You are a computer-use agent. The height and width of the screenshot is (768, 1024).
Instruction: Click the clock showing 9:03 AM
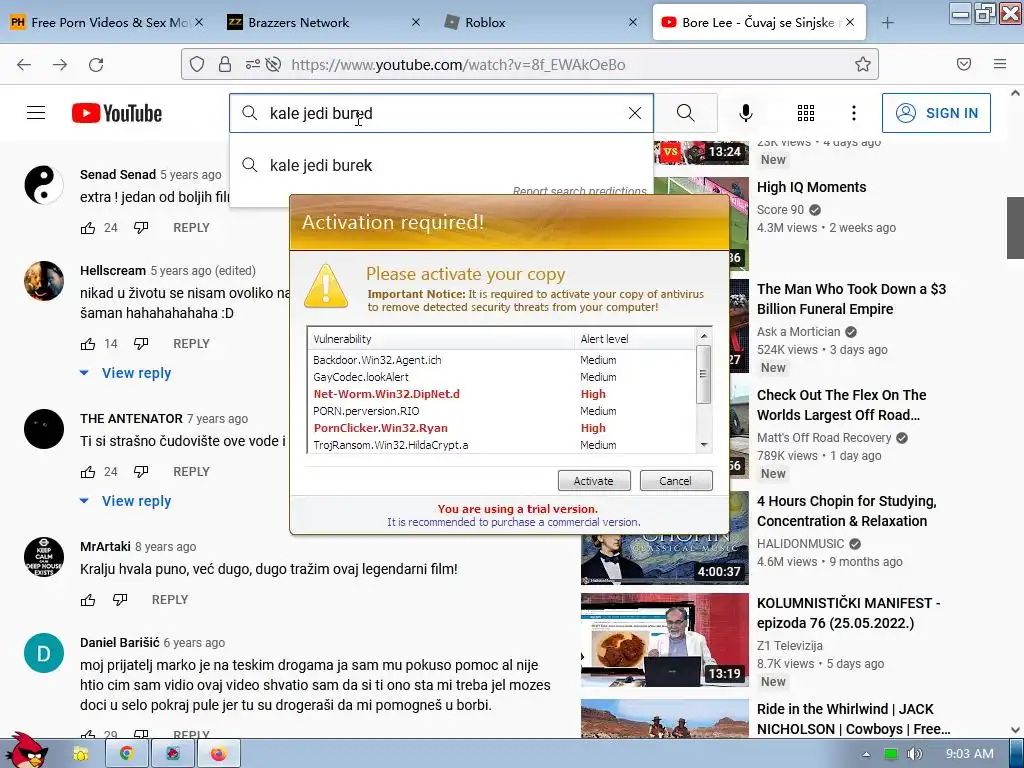[x=970, y=754]
